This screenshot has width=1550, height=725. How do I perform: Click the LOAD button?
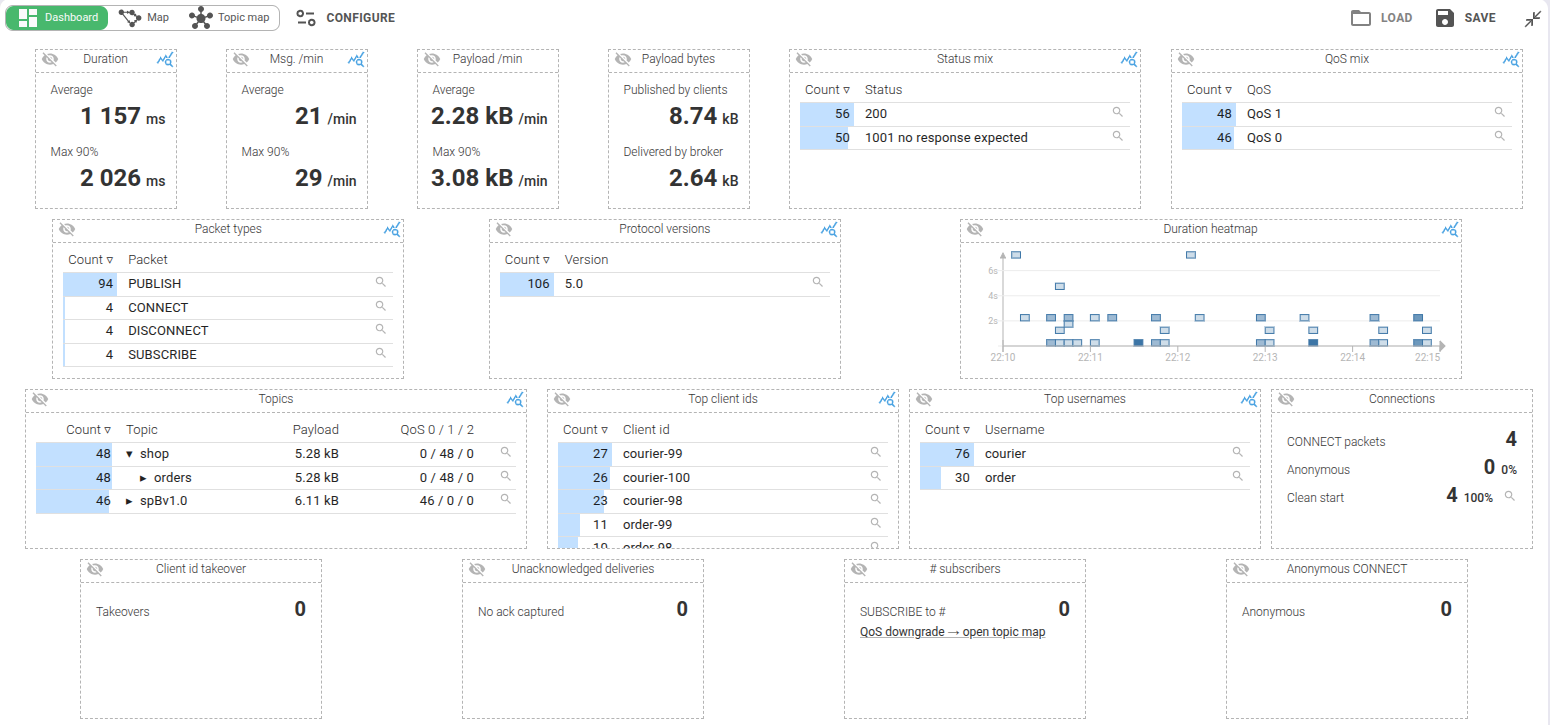[1381, 18]
